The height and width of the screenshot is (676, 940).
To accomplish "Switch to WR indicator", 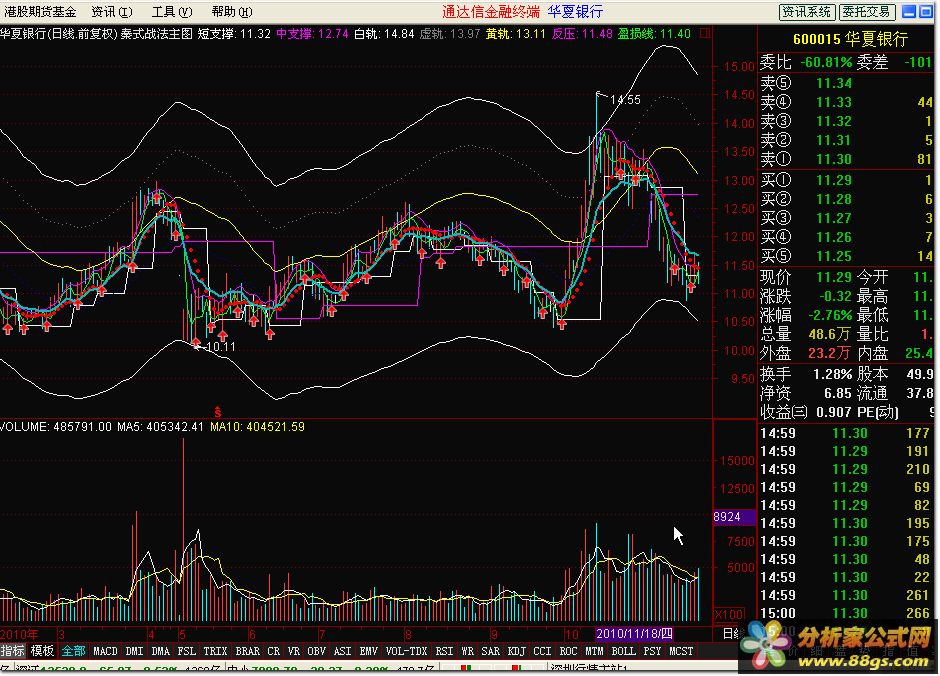I will (467, 651).
